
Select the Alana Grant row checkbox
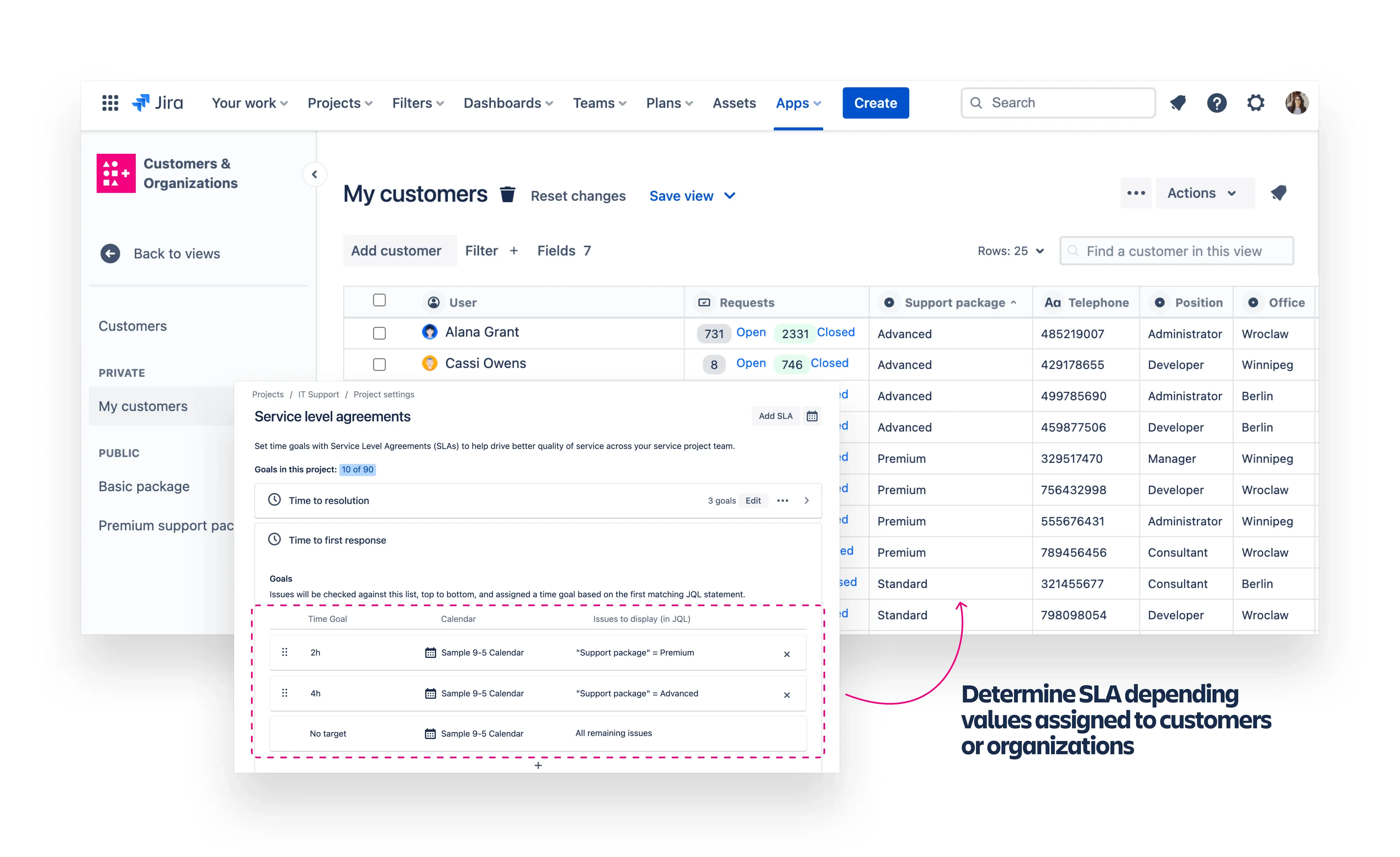379,333
